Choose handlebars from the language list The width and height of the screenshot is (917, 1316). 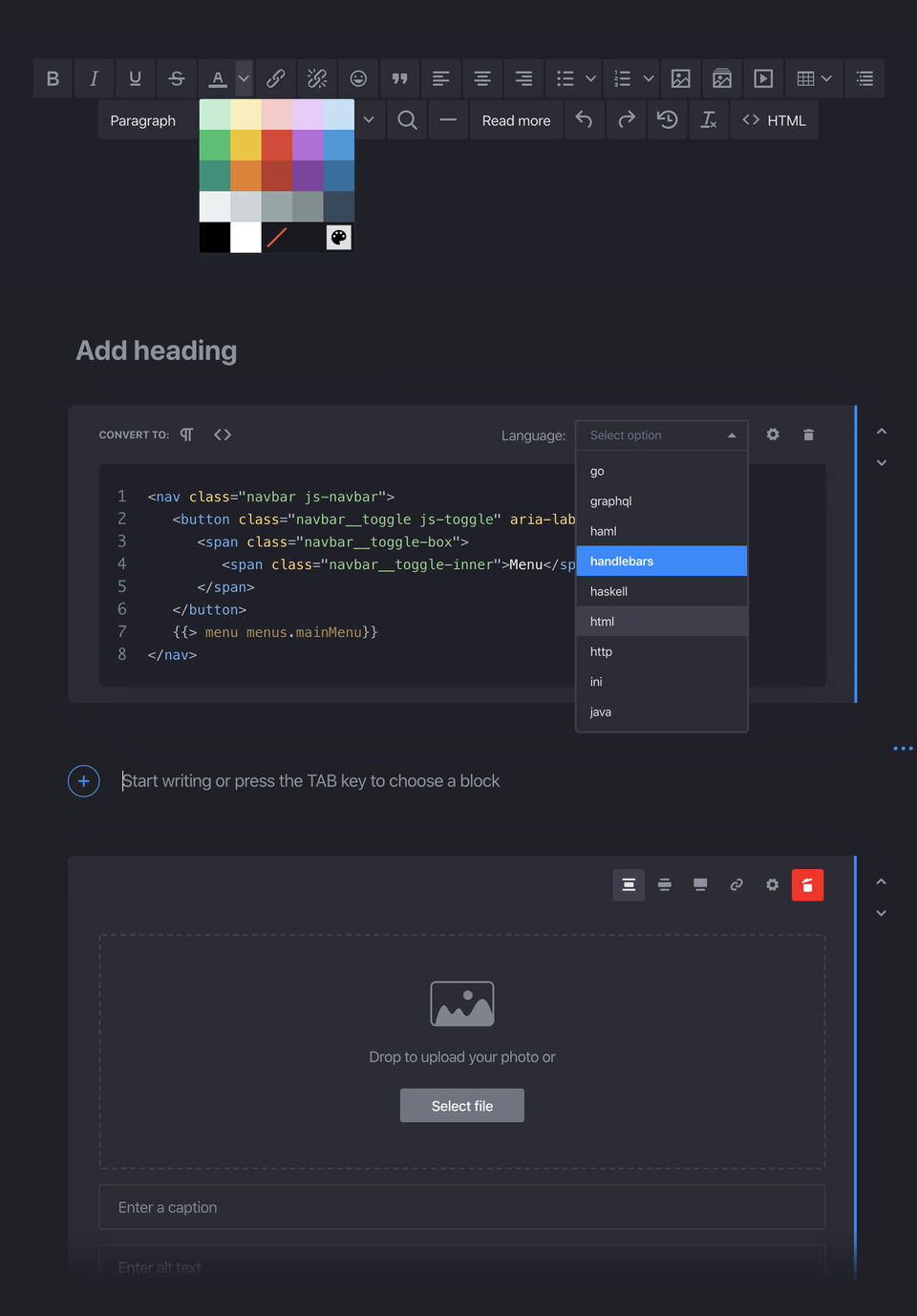click(662, 562)
